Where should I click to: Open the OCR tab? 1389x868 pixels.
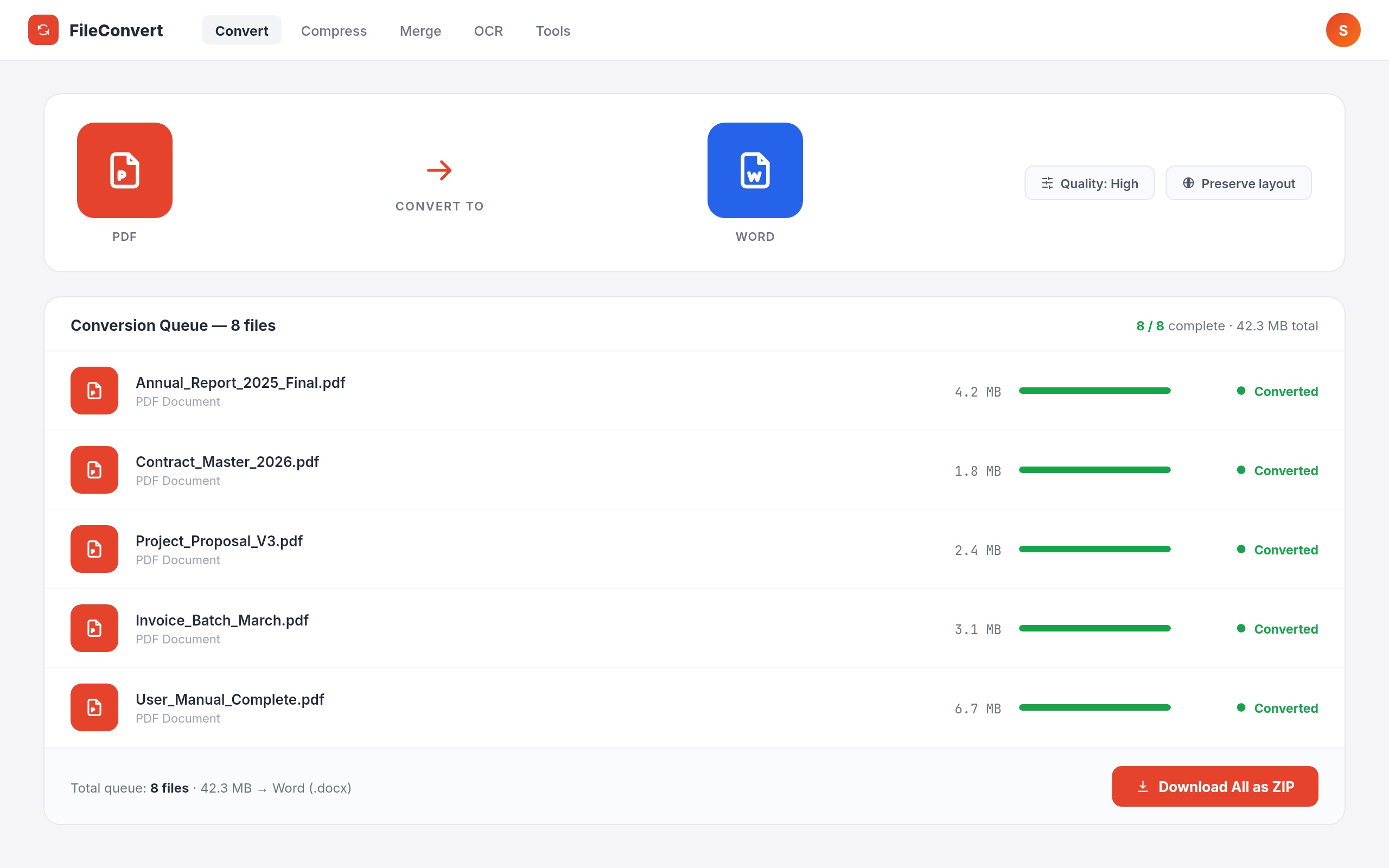click(x=488, y=30)
